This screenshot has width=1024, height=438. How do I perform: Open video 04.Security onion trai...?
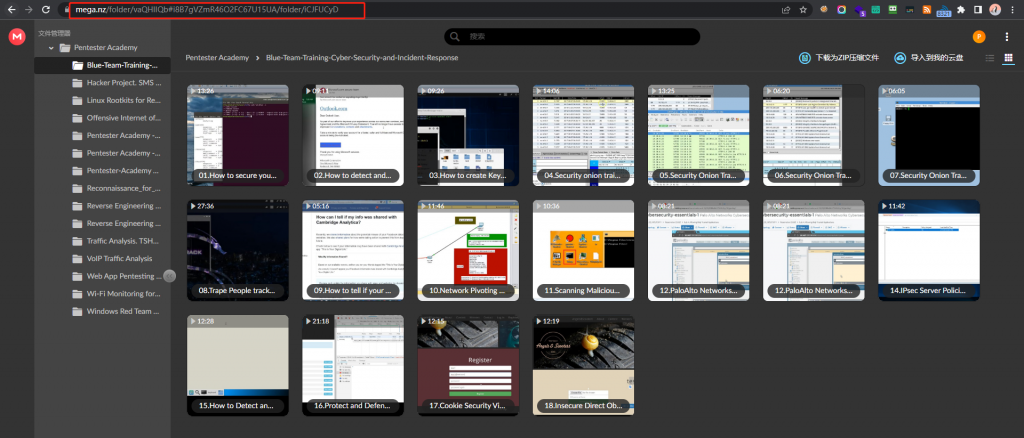point(583,135)
